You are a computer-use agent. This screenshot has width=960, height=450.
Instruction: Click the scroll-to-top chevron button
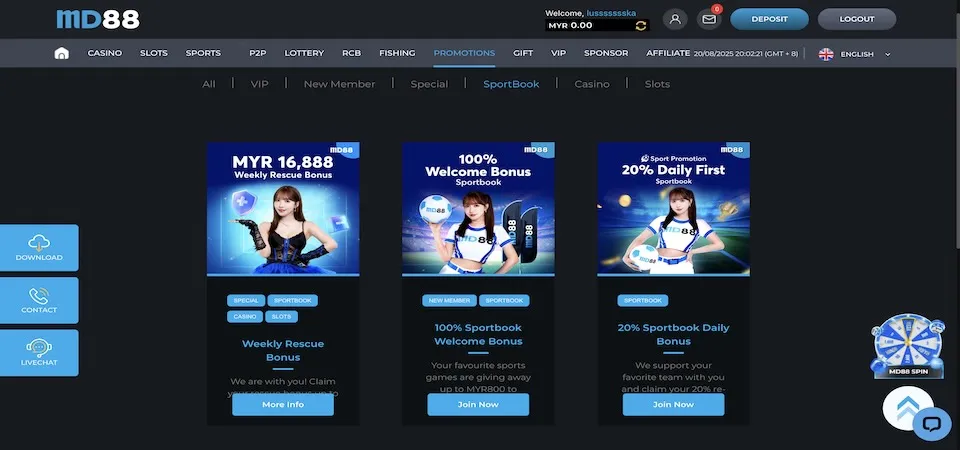(x=907, y=408)
